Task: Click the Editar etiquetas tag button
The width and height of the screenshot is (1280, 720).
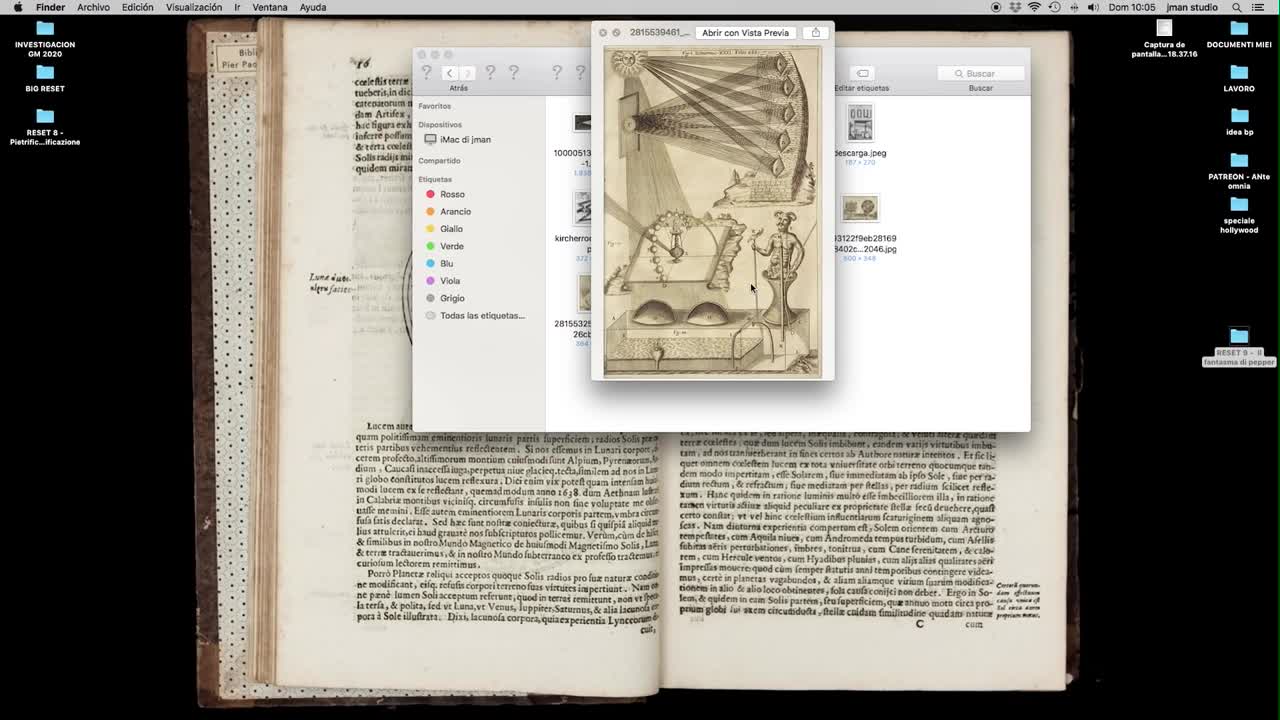Action: (862, 73)
